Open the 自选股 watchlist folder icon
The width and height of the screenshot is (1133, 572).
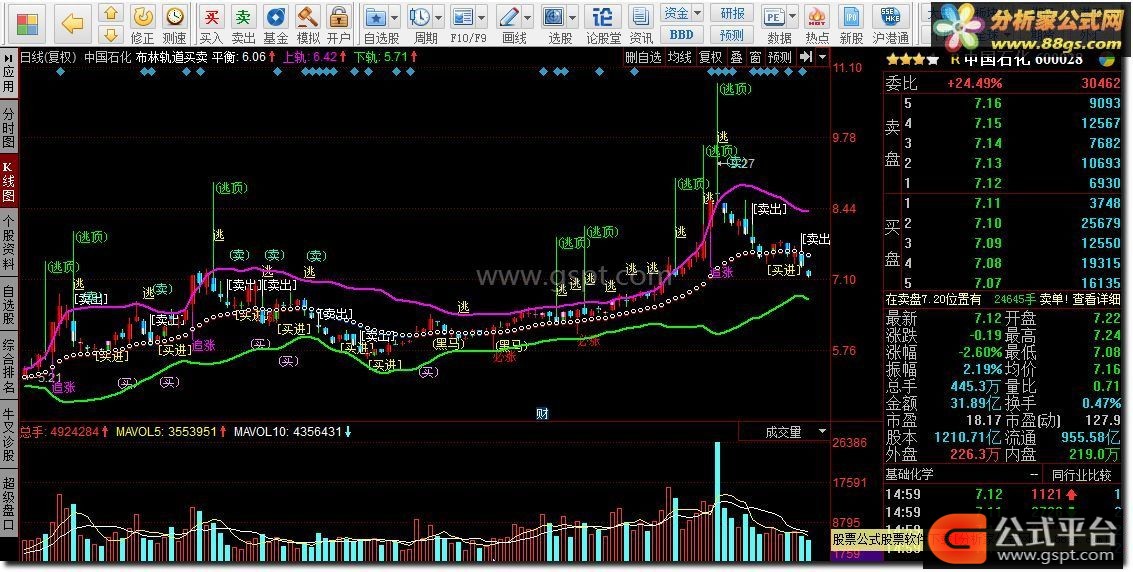(x=375, y=17)
